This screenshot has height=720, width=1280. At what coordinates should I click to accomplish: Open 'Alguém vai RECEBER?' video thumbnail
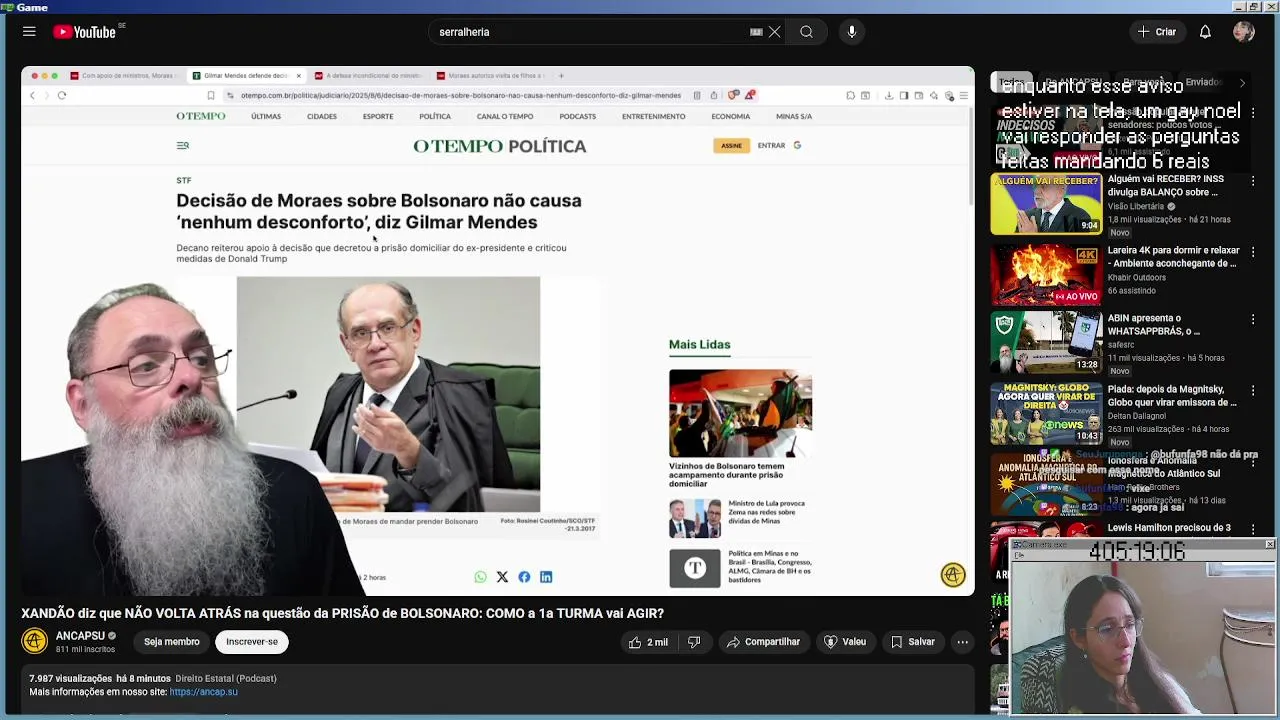tap(1046, 204)
